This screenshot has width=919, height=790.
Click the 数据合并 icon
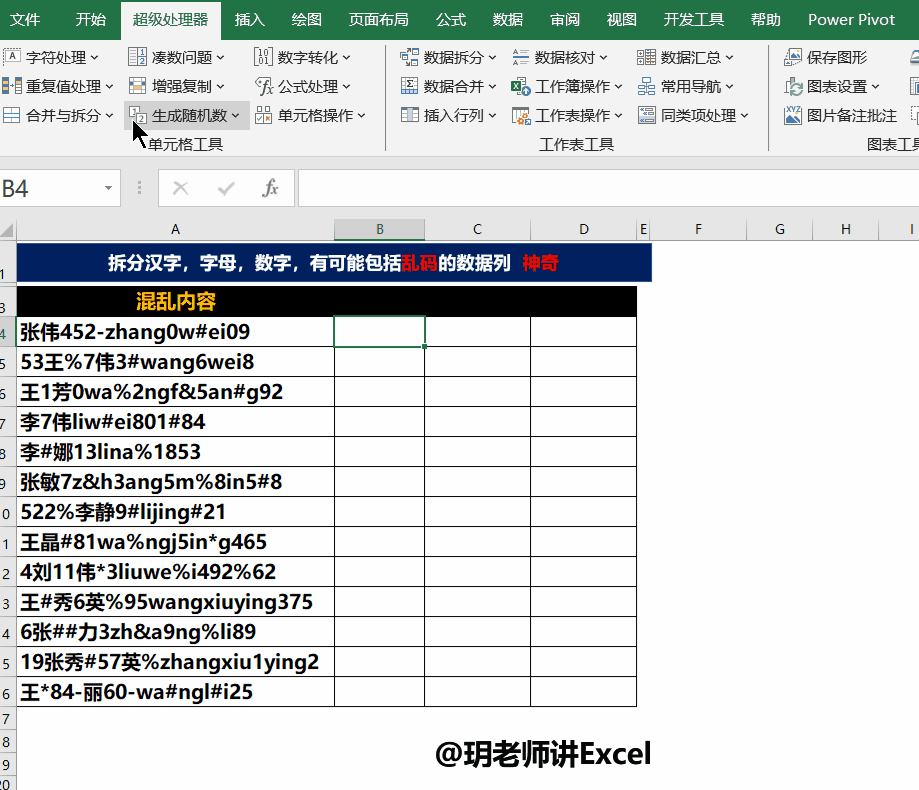[x=410, y=86]
